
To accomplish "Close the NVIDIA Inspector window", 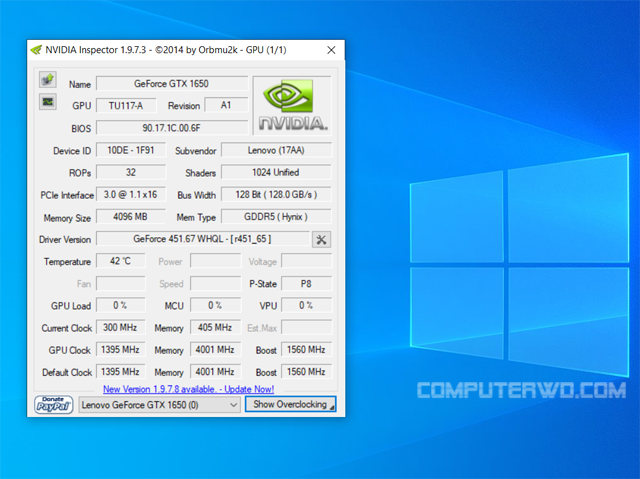I will pos(331,50).
